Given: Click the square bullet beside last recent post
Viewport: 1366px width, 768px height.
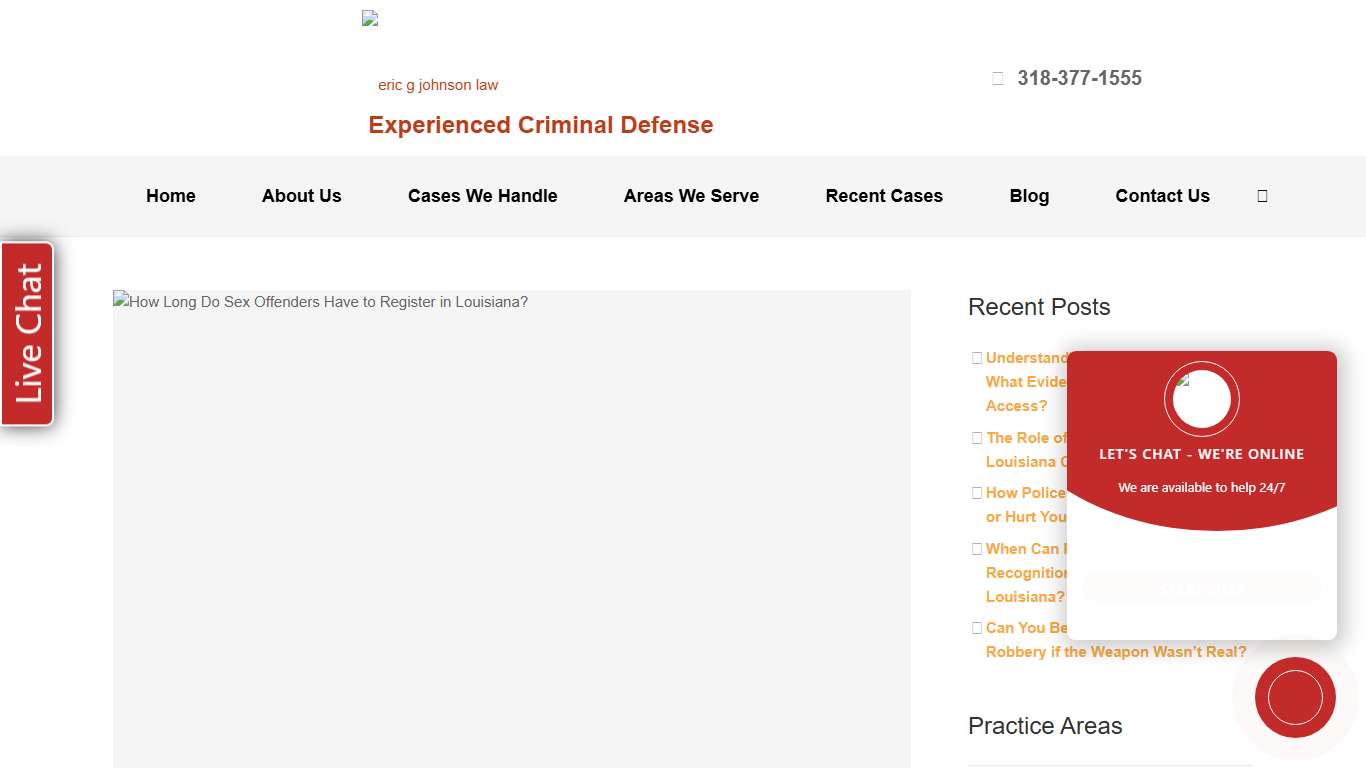Looking at the screenshot, I should click(977, 627).
